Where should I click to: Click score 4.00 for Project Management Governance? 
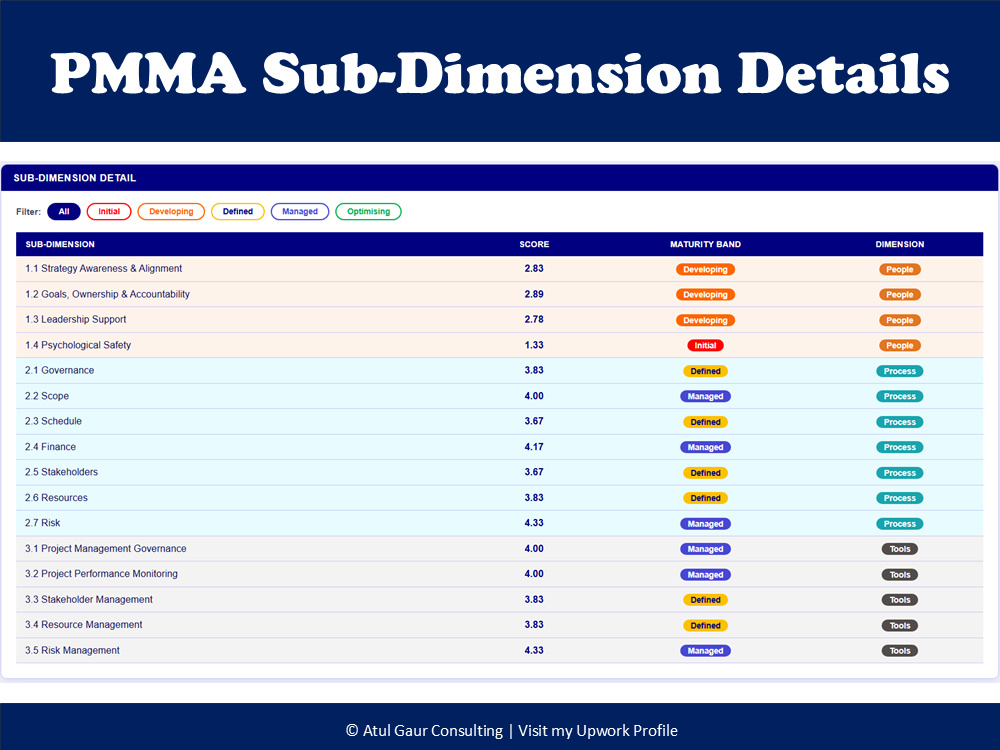tap(534, 548)
